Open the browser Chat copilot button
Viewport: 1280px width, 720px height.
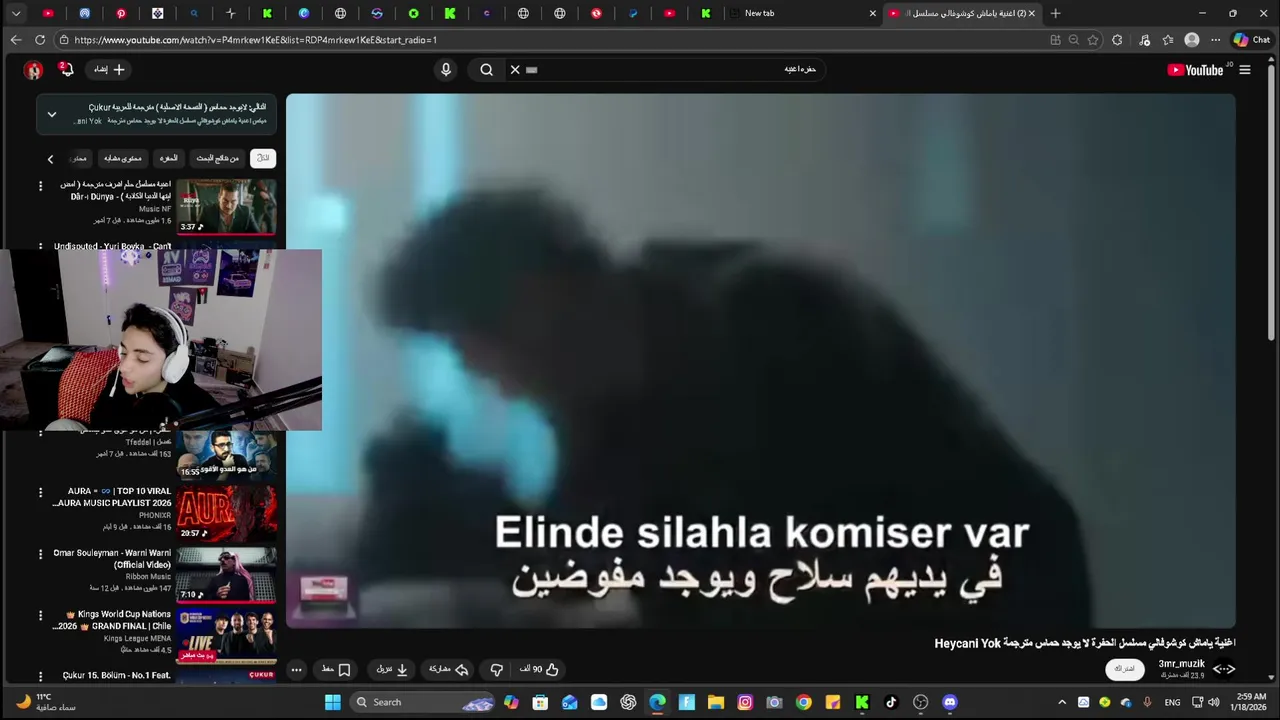(1250, 40)
